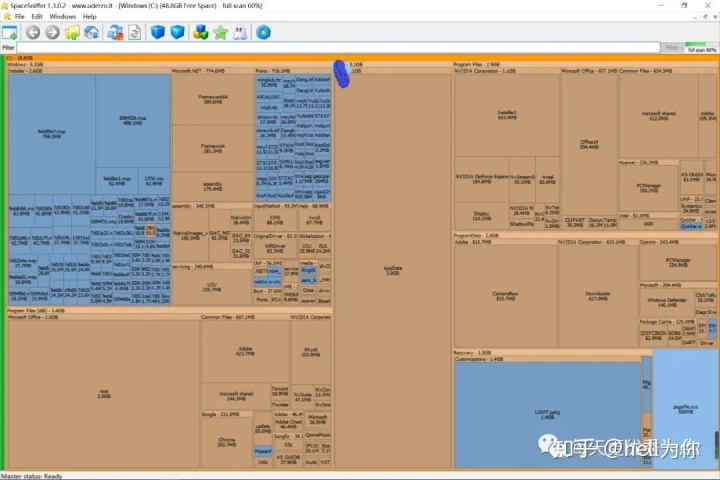The image size is (720, 480).
Task: Select the ProgramData - 2.0GB header
Action: [x=585, y=235]
